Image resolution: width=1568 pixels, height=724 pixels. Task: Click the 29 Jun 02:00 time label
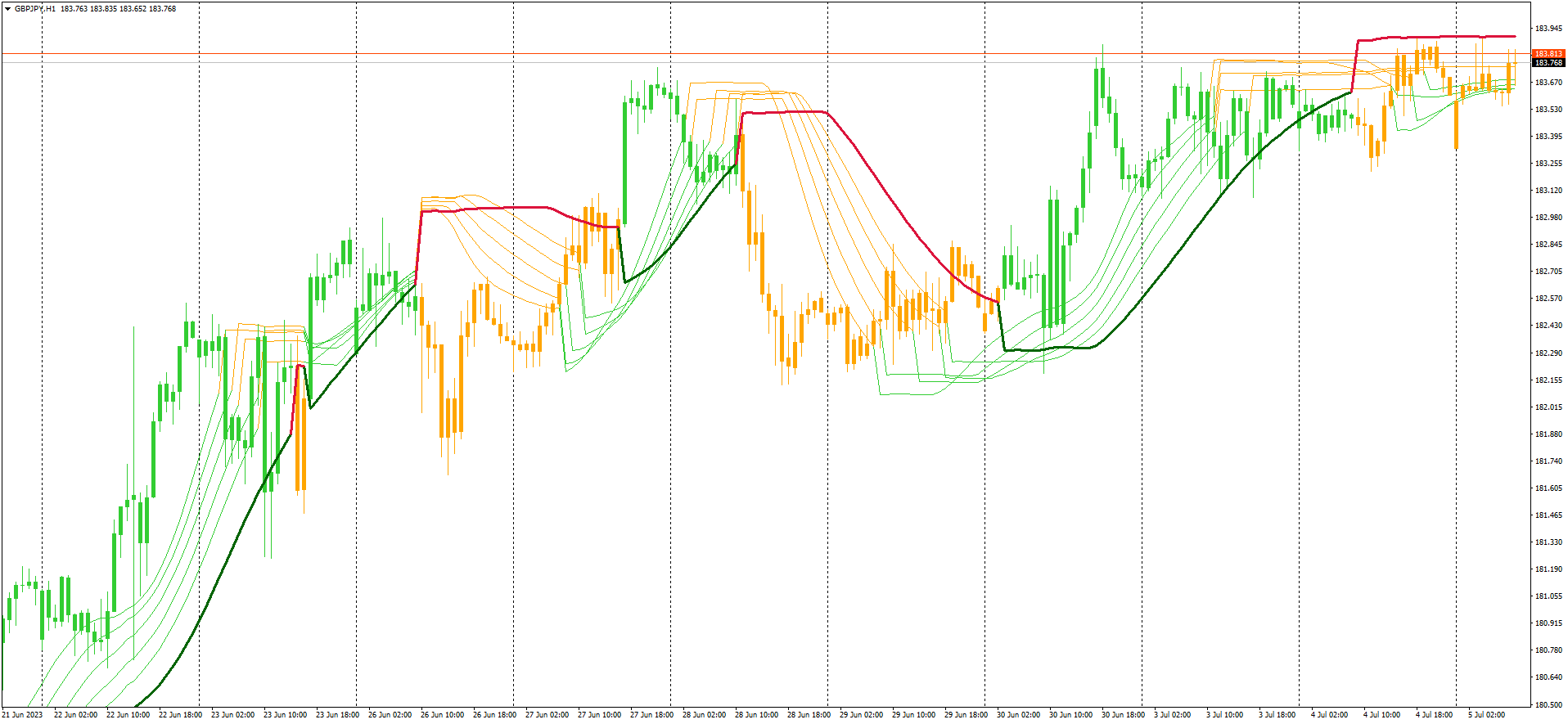(861, 715)
